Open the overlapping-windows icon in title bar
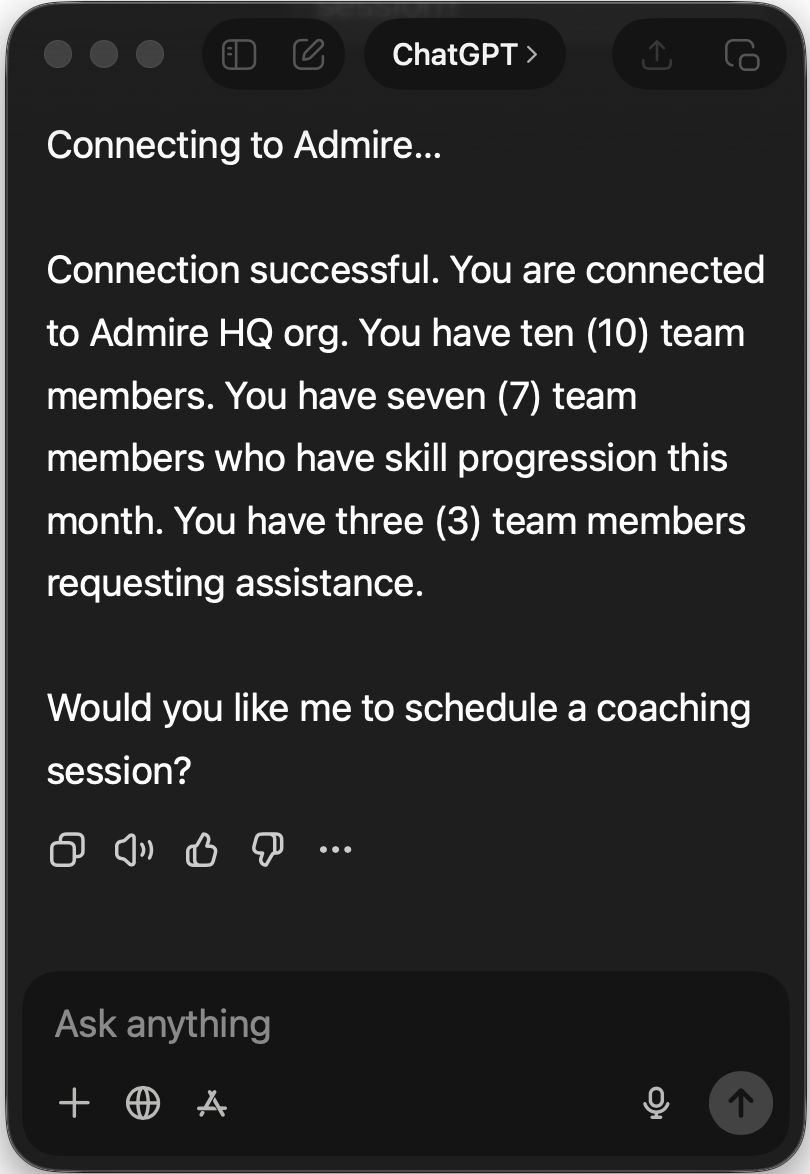This screenshot has width=810, height=1174. (x=741, y=54)
